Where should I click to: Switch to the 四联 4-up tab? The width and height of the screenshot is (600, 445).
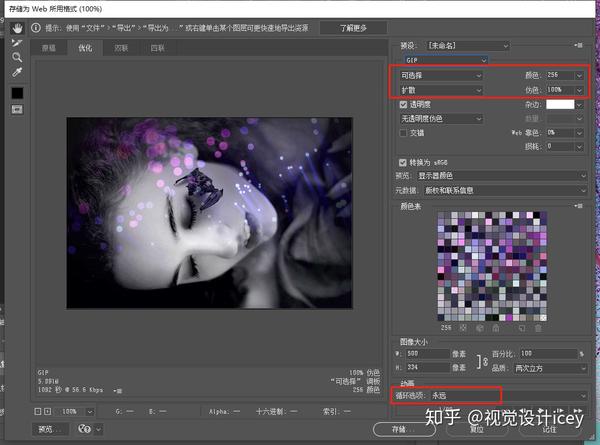click(157, 48)
